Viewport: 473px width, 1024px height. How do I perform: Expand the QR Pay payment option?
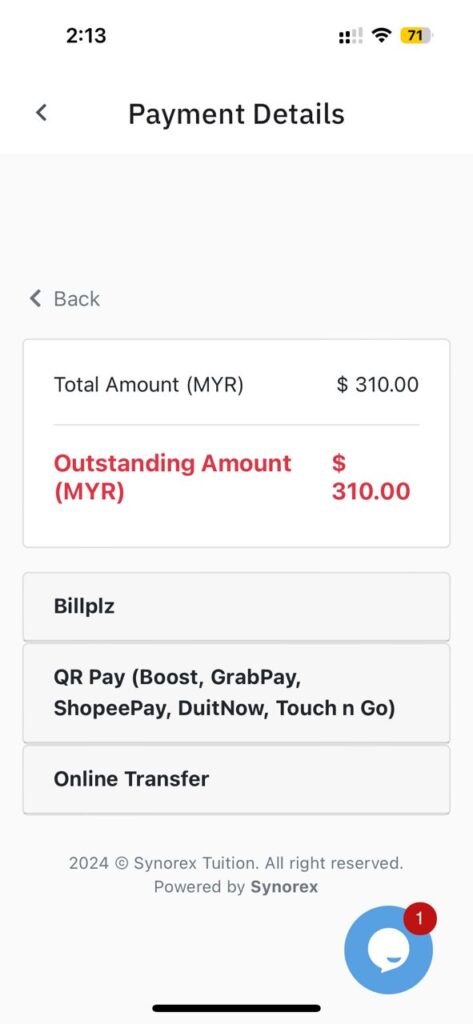(x=236, y=693)
